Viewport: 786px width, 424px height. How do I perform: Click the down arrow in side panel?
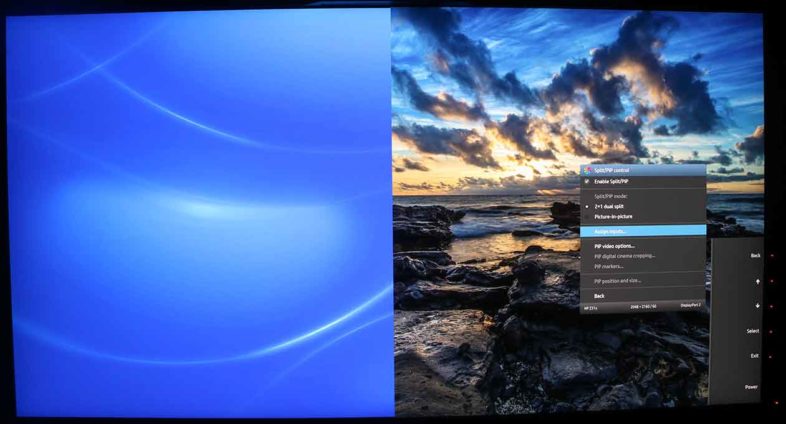coord(757,305)
